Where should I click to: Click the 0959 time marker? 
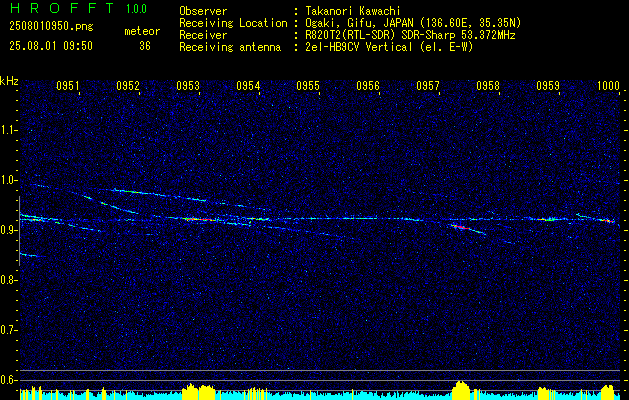pos(548,85)
